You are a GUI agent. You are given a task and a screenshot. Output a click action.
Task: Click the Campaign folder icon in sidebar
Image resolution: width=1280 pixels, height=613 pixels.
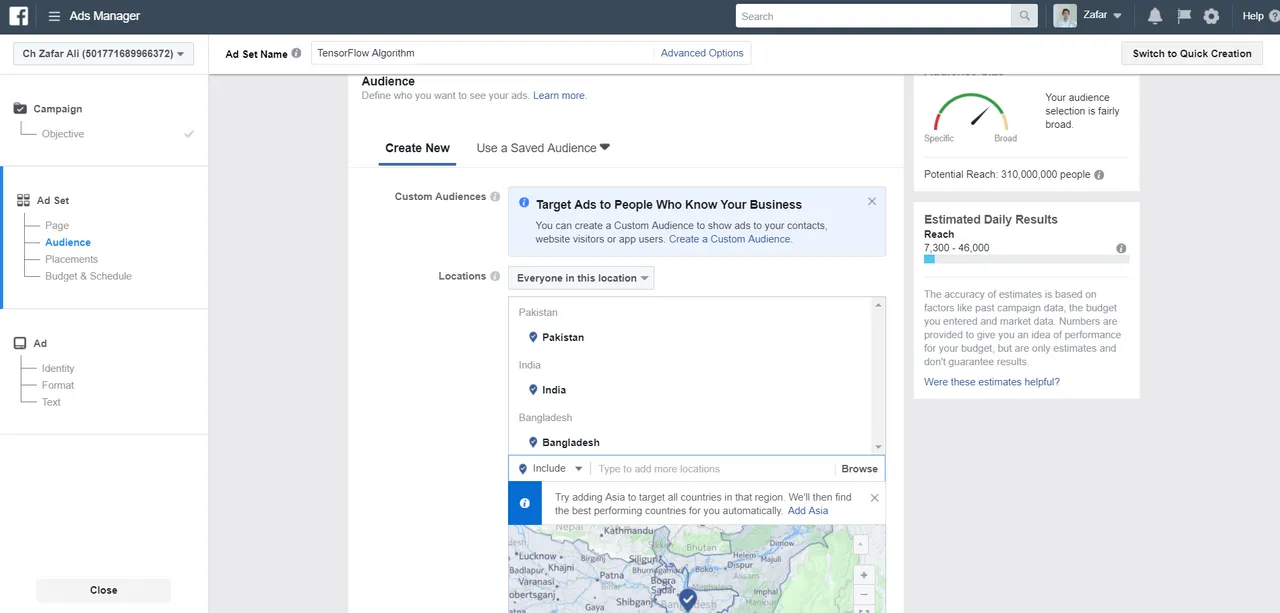[x=20, y=108]
